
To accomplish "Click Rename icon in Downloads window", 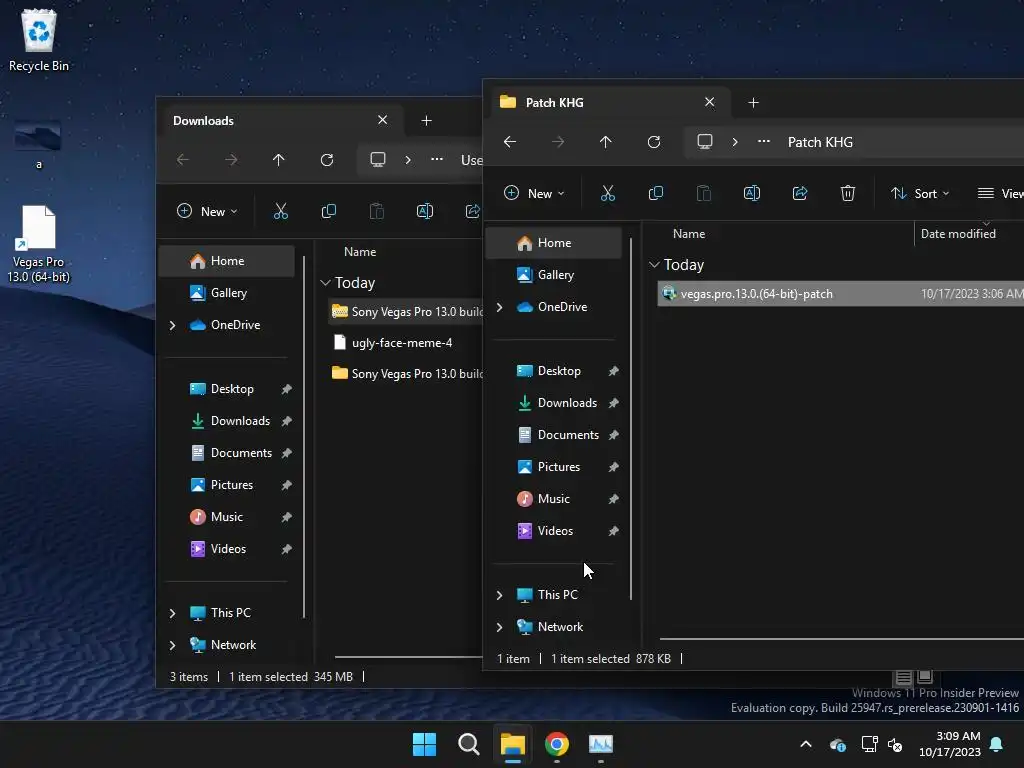I will (x=424, y=212).
